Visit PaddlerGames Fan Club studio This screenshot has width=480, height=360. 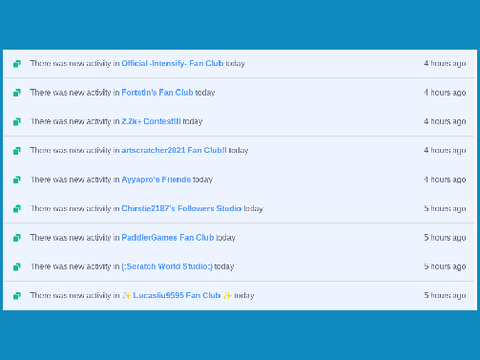click(x=168, y=237)
